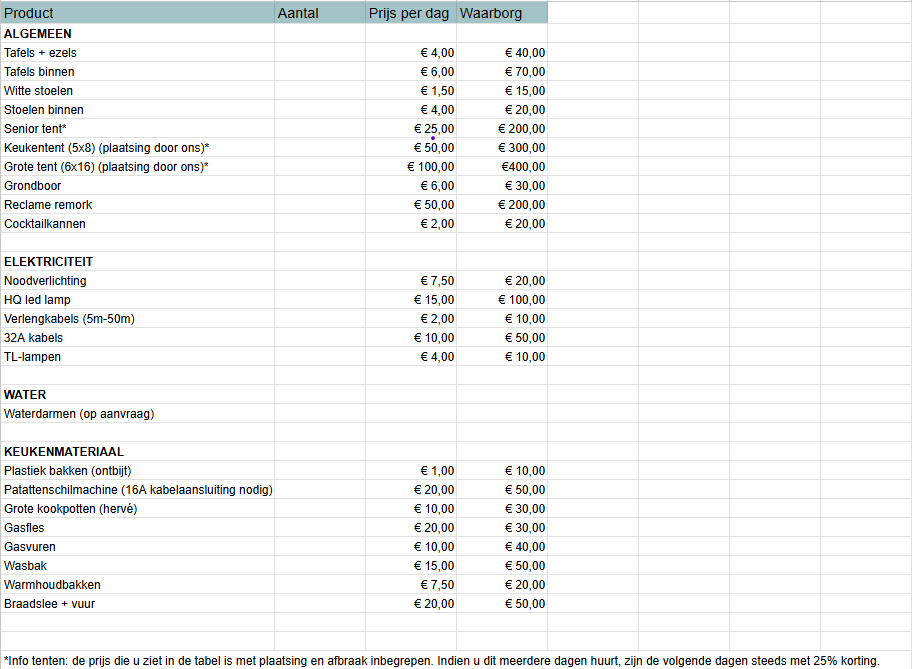Click the empty Aantal cell for Witte stoelen
912x669 pixels.
pyautogui.click(x=320, y=91)
